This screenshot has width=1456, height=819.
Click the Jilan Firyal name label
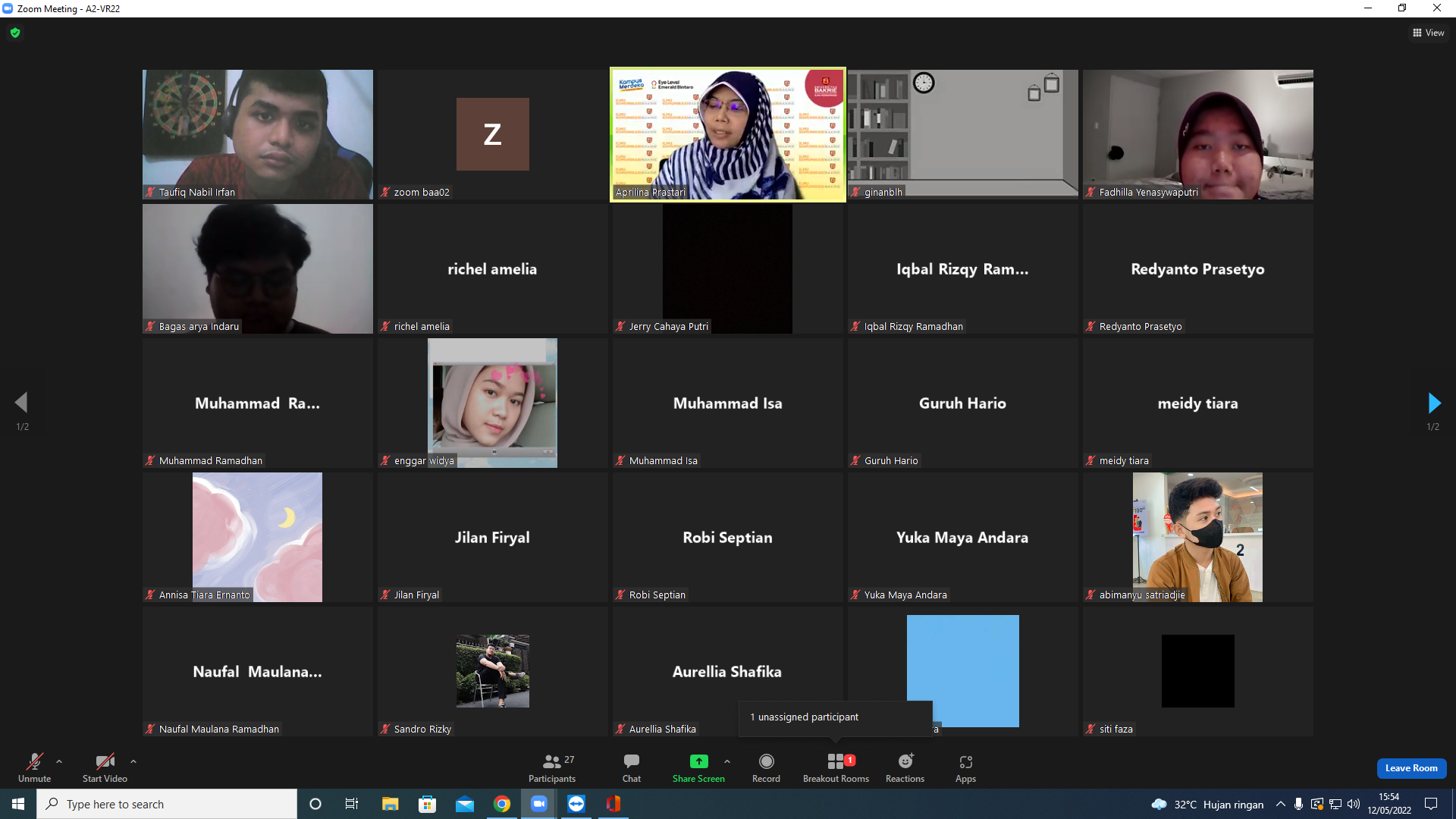[416, 595]
